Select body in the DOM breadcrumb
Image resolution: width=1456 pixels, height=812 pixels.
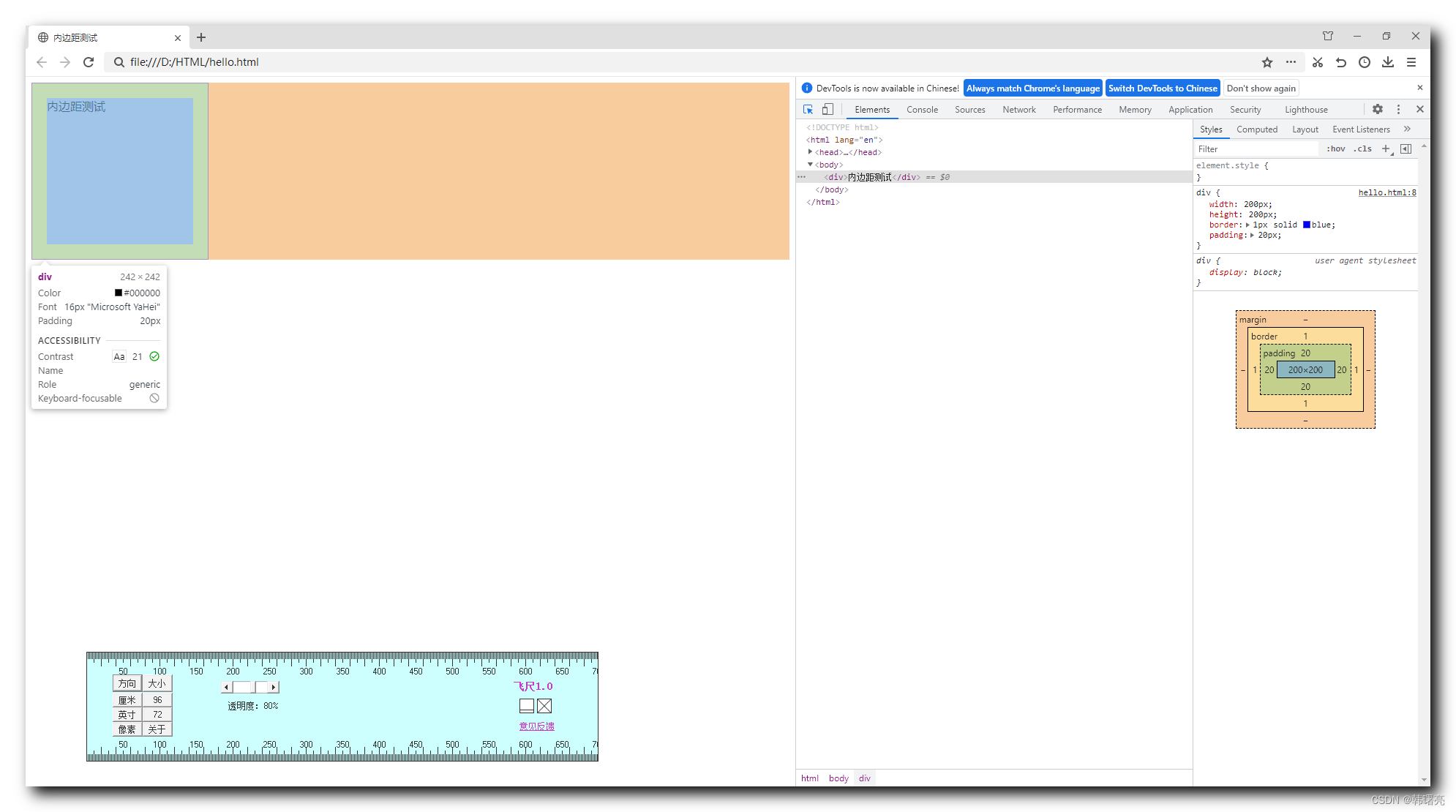pyautogui.click(x=838, y=778)
